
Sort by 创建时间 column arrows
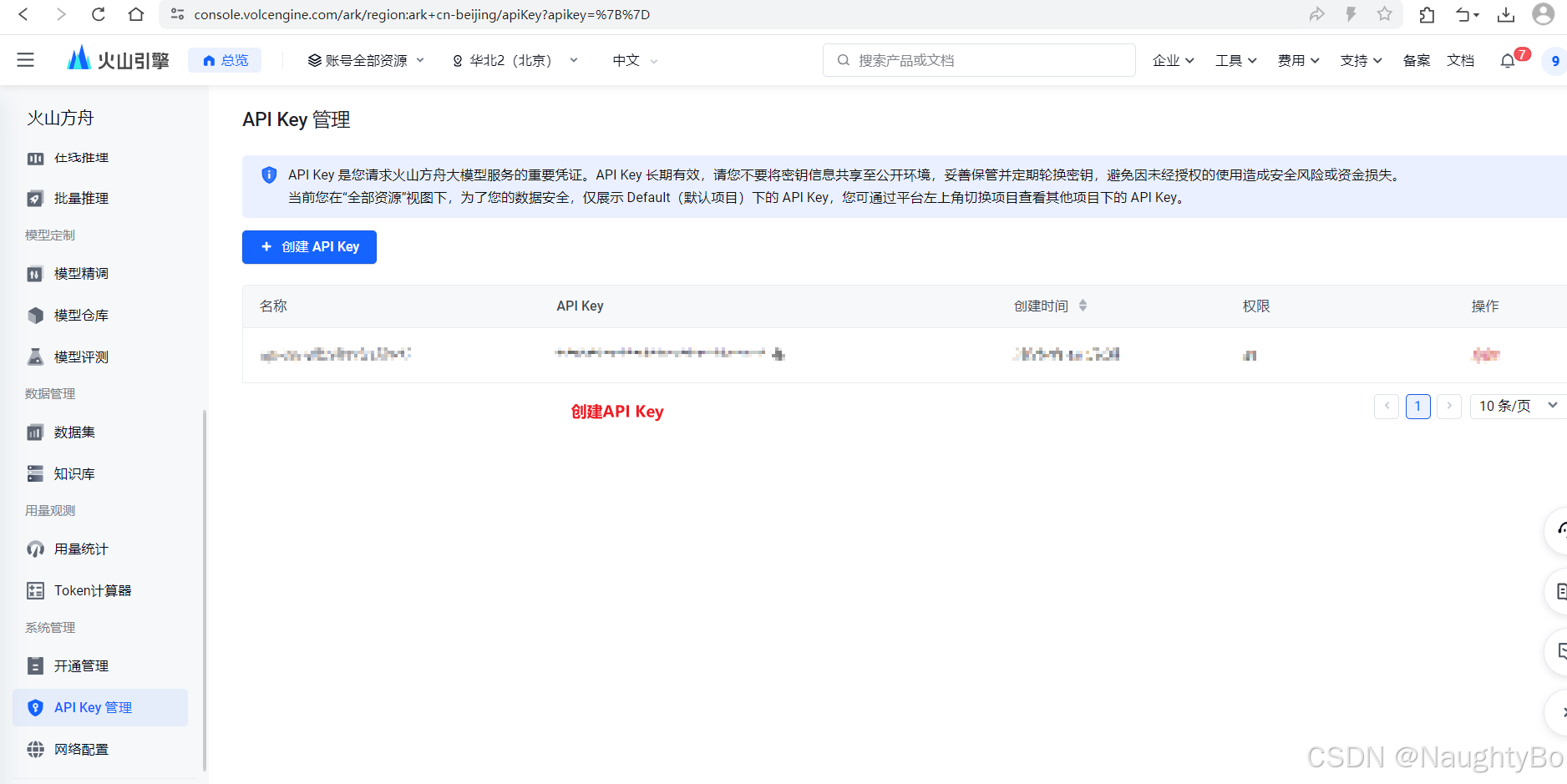point(1083,306)
